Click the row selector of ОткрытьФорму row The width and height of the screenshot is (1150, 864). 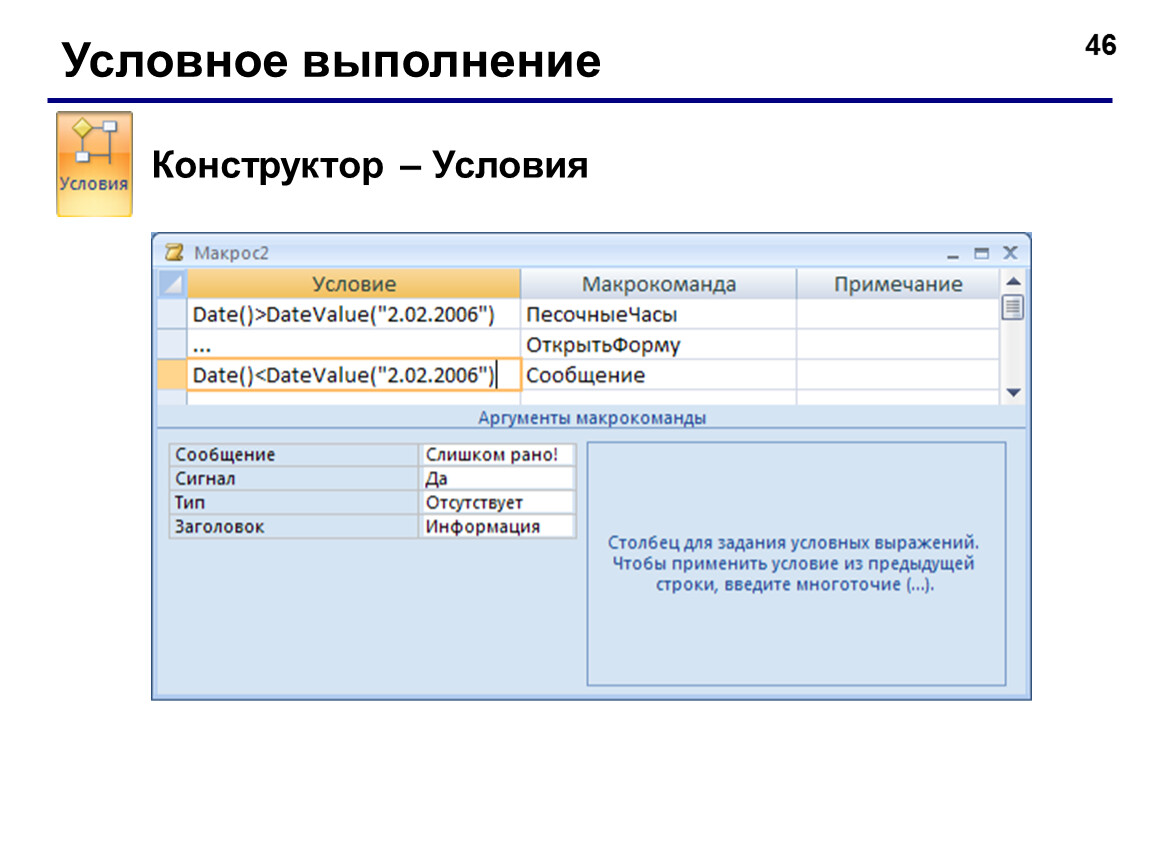coord(172,344)
